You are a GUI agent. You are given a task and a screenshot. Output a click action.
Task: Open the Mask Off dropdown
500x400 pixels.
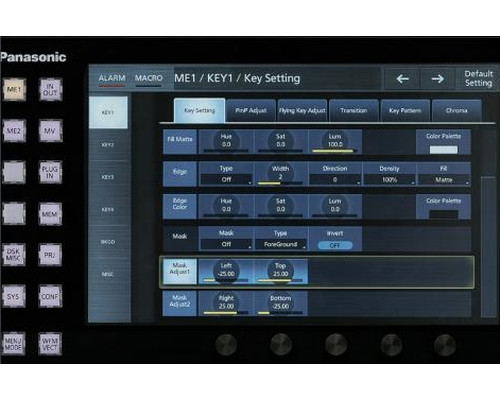pos(226,244)
